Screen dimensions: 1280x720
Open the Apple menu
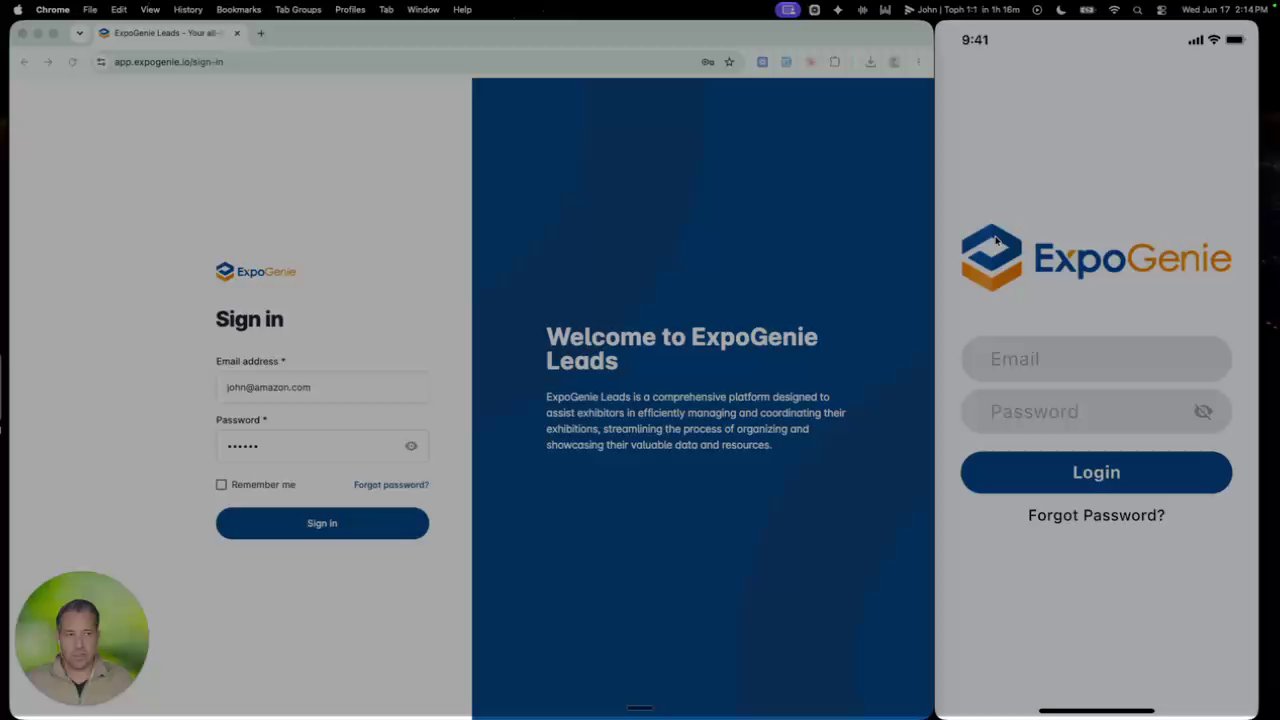click(18, 10)
